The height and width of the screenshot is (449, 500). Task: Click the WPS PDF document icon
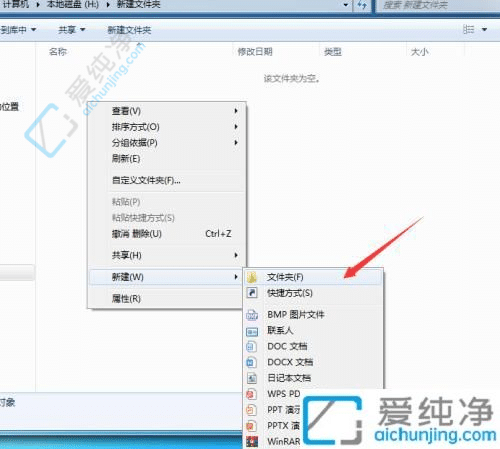(251, 394)
